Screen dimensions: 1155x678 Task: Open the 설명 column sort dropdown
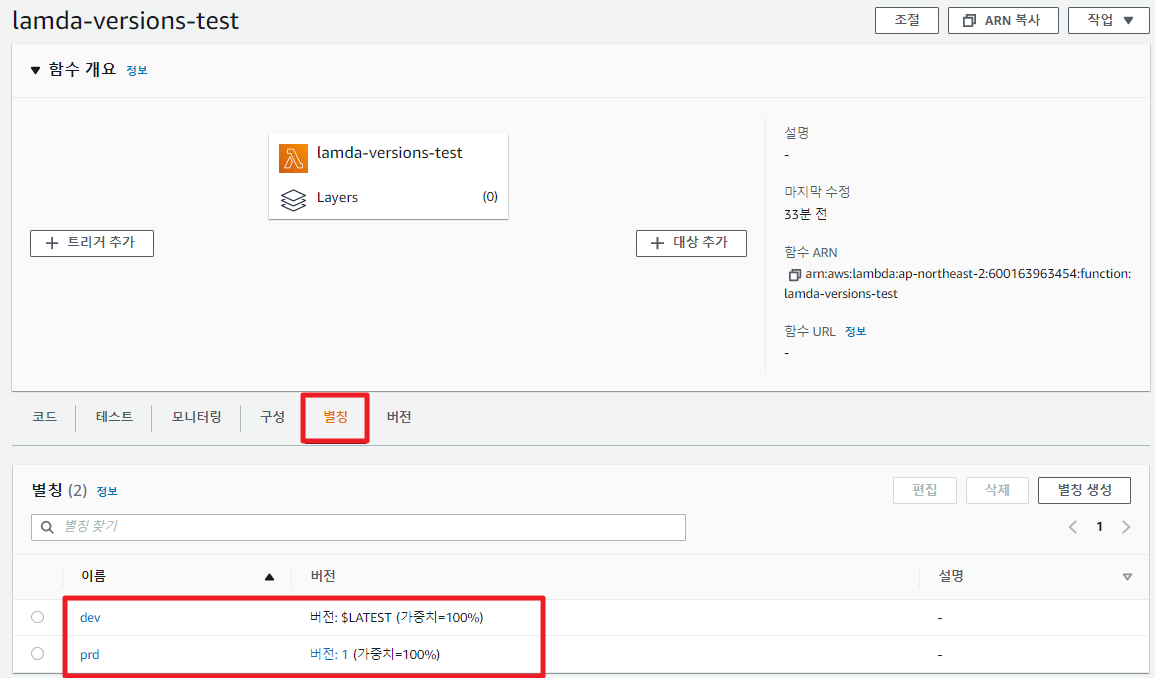1127,577
